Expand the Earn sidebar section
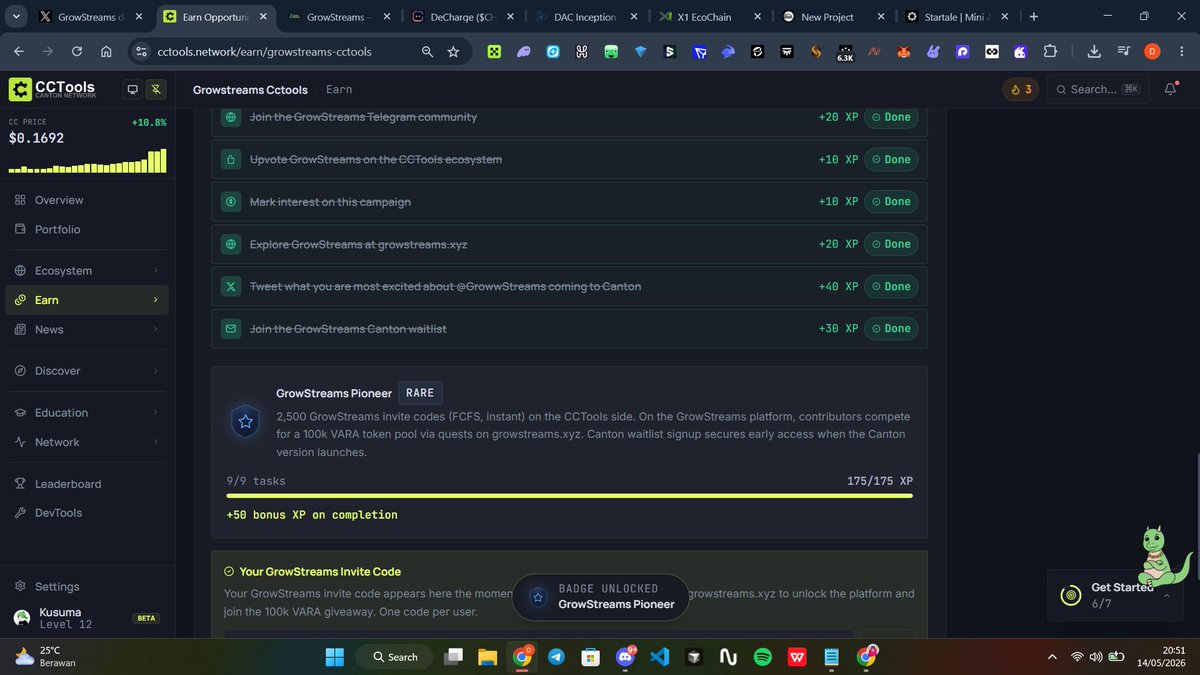The height and width of the screenshot is (675, 1200). coord(87,300)
